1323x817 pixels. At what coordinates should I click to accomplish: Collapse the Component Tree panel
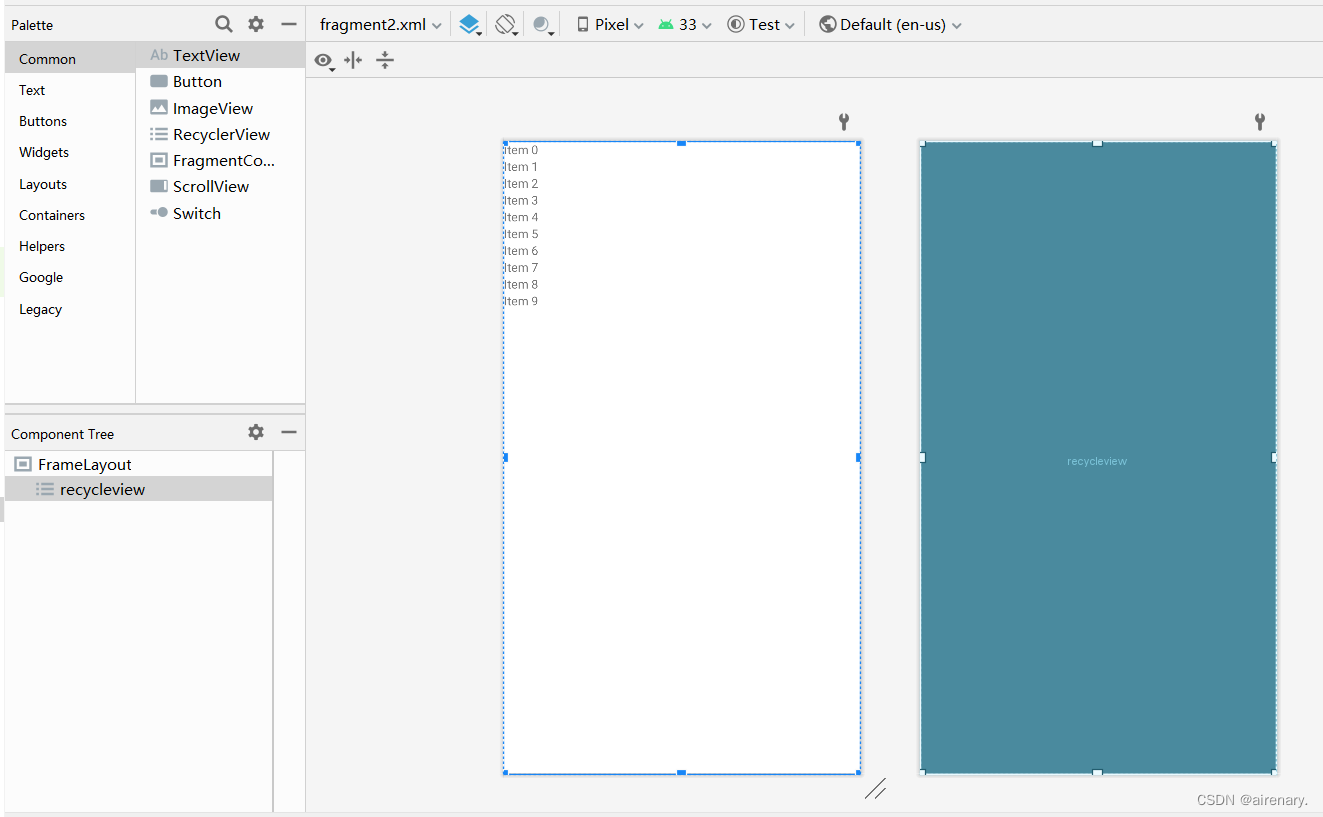289,432
